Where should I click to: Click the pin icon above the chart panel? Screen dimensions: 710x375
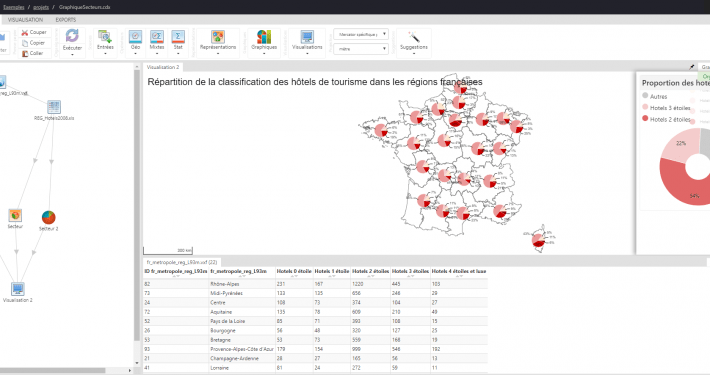pyautogui.click(x=691, y=67)
